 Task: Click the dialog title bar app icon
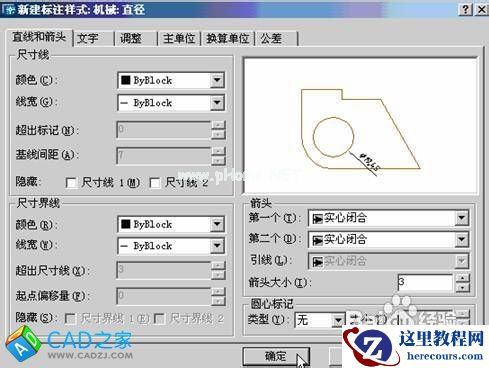(x=10, y=10)
